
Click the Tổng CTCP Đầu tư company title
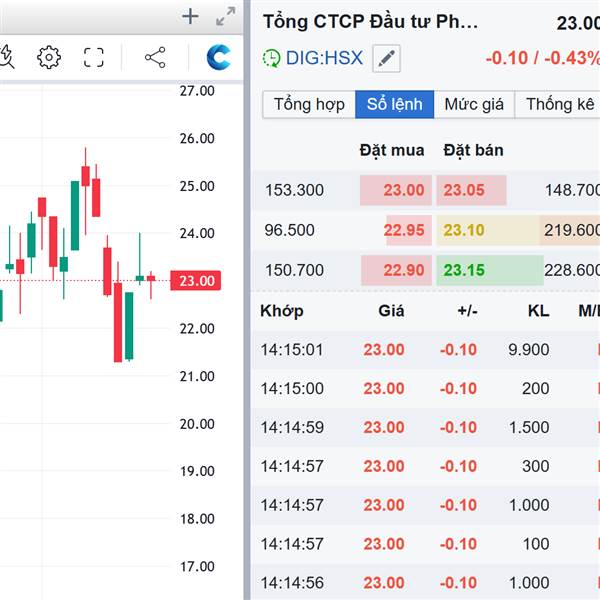point(370,22)
